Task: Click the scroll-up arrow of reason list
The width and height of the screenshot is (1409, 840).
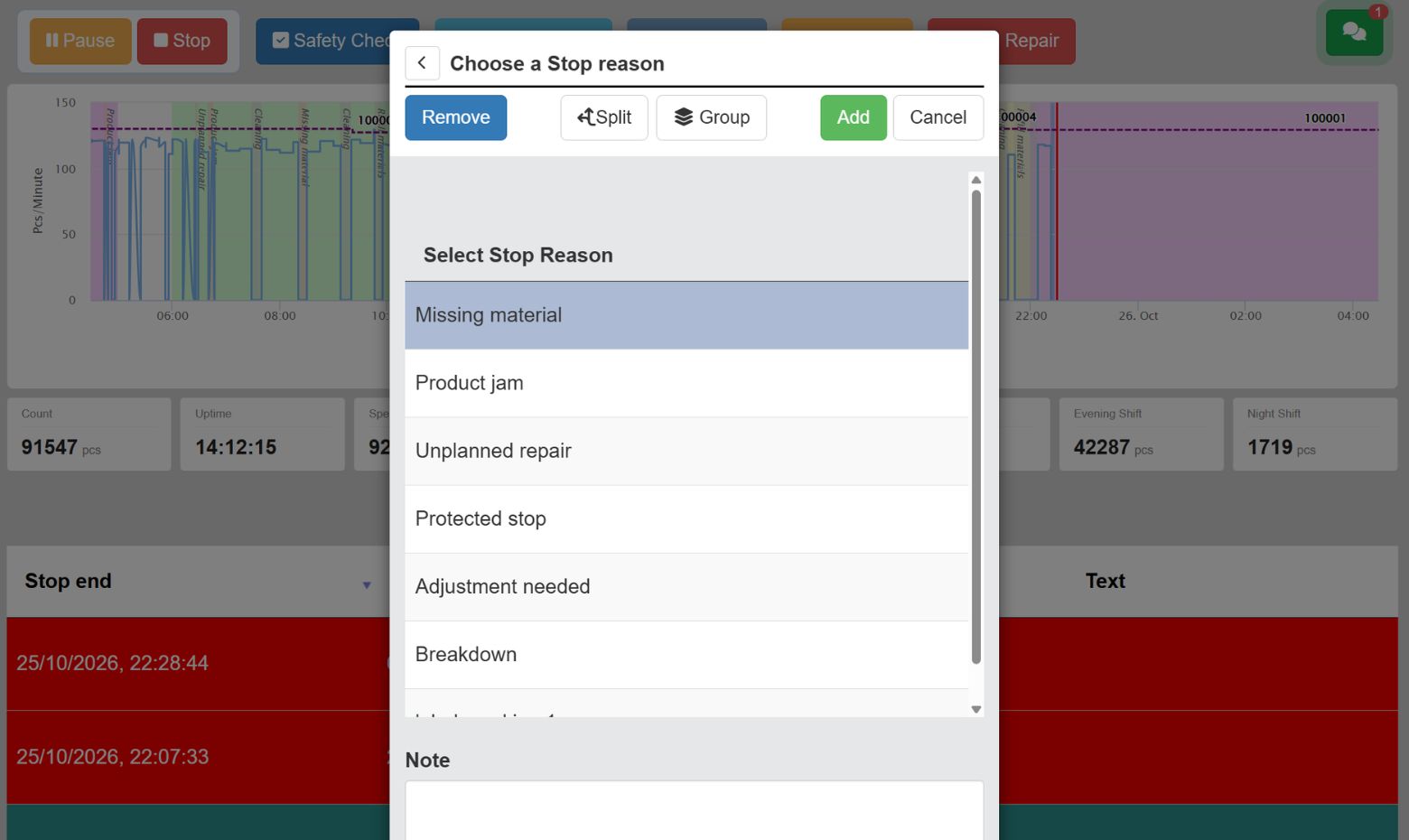Action: pyautogui.click(x=976, y=180)
